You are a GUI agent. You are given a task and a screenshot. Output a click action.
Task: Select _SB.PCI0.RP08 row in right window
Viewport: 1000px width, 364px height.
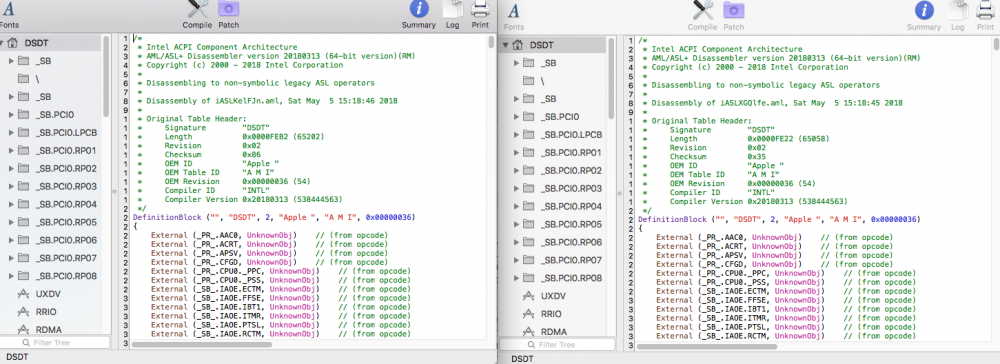[x=553, y=278]
